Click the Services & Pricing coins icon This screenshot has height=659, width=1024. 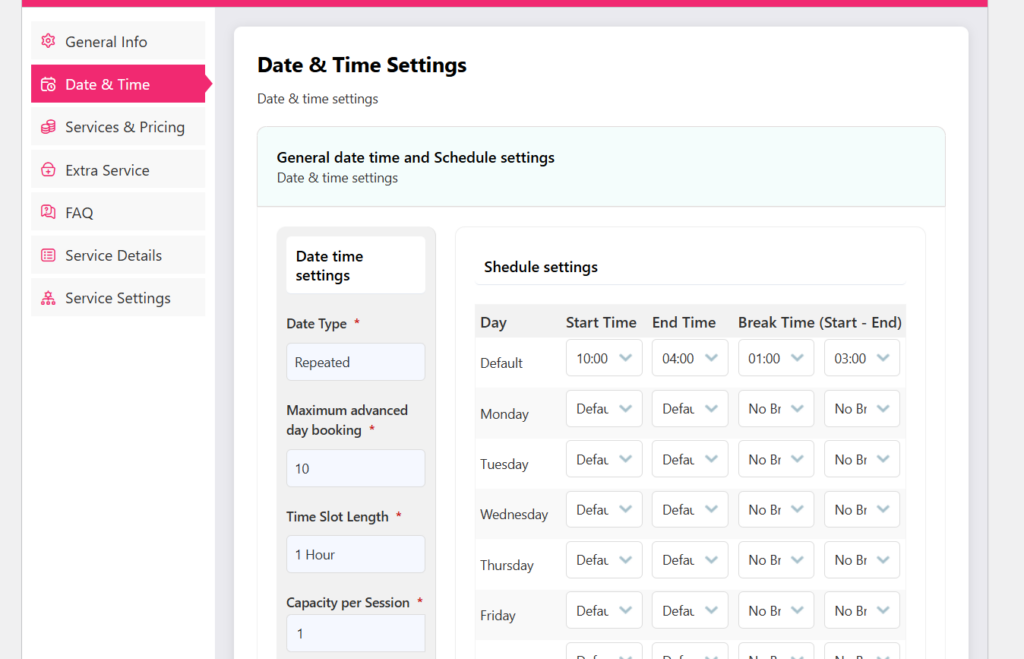[x=48, y=127]
